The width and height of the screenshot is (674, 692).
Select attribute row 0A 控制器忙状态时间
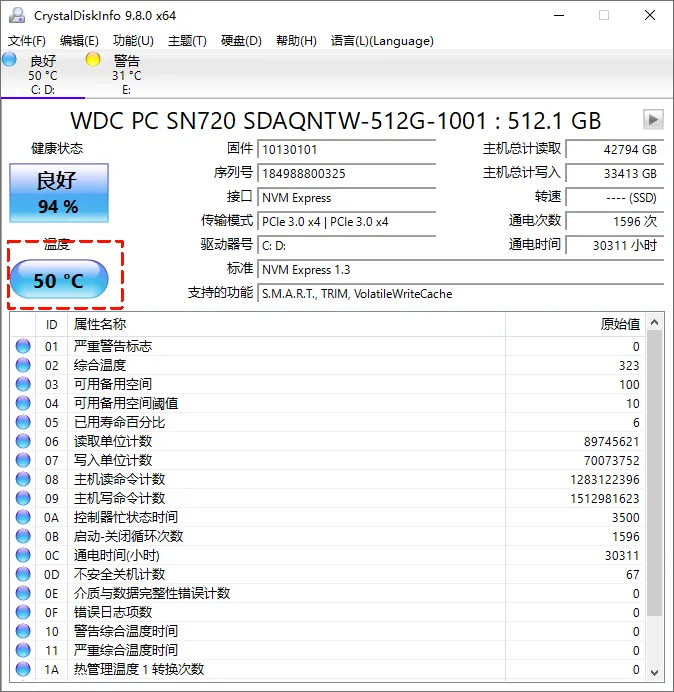click(x=328, y=517)
